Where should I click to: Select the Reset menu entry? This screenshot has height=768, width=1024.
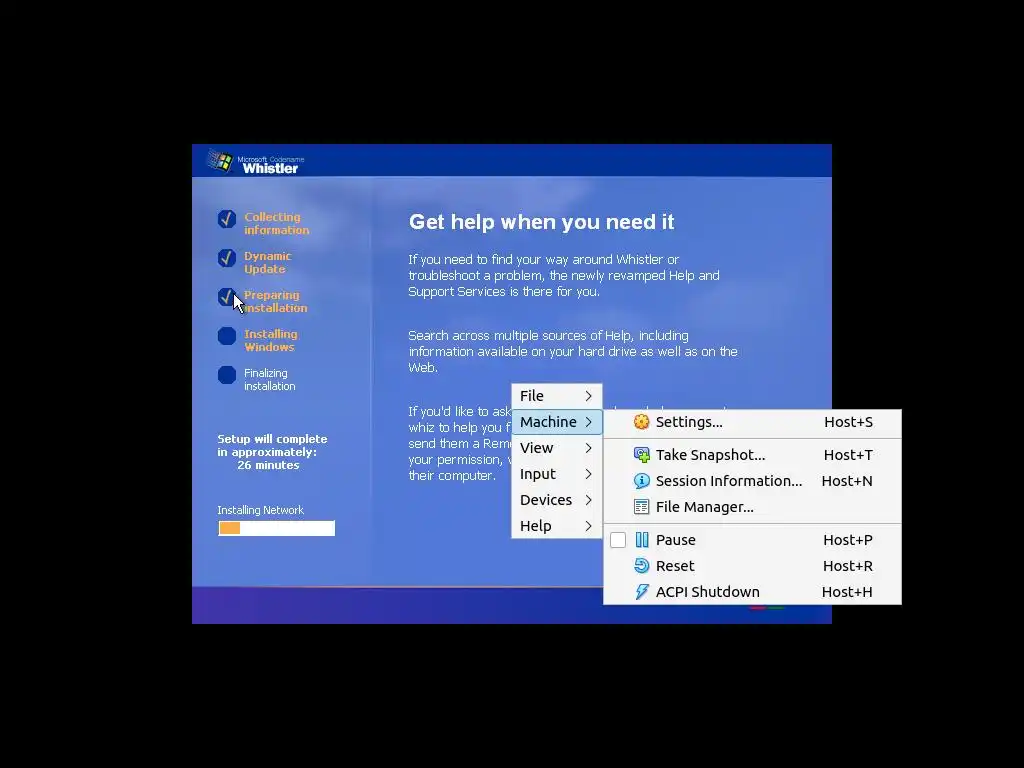pos(752,566)
